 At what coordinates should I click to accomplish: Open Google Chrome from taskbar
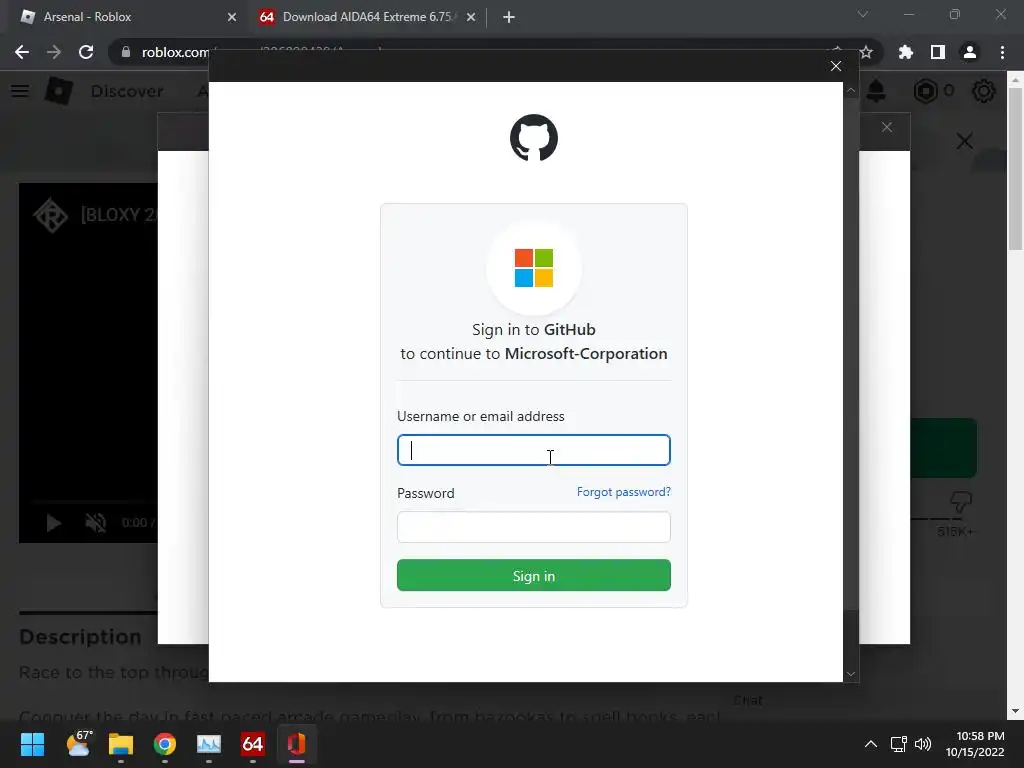point(165,744)
